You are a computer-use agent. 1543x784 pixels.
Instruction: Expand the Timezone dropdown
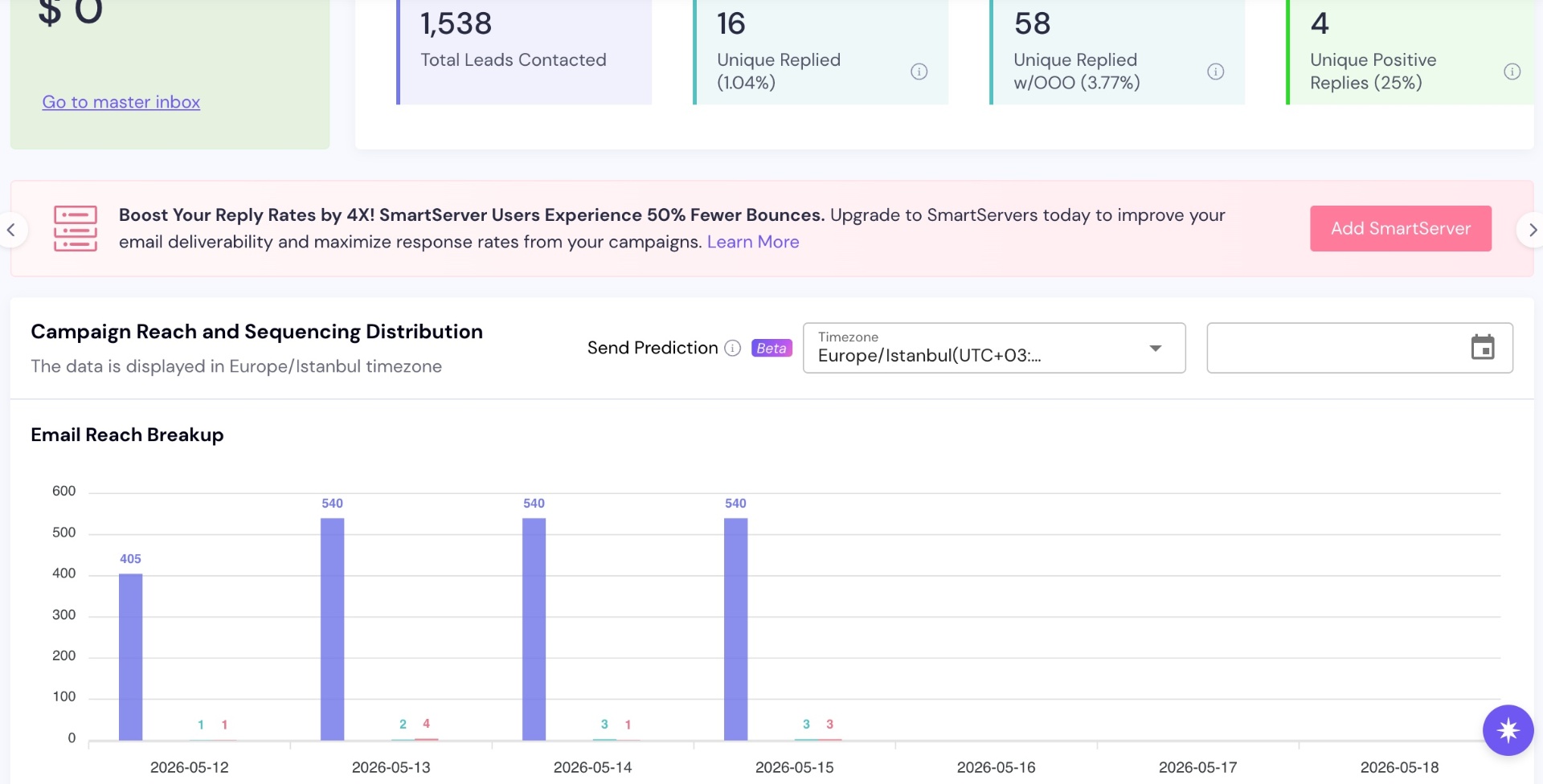(x=994, y=348)
